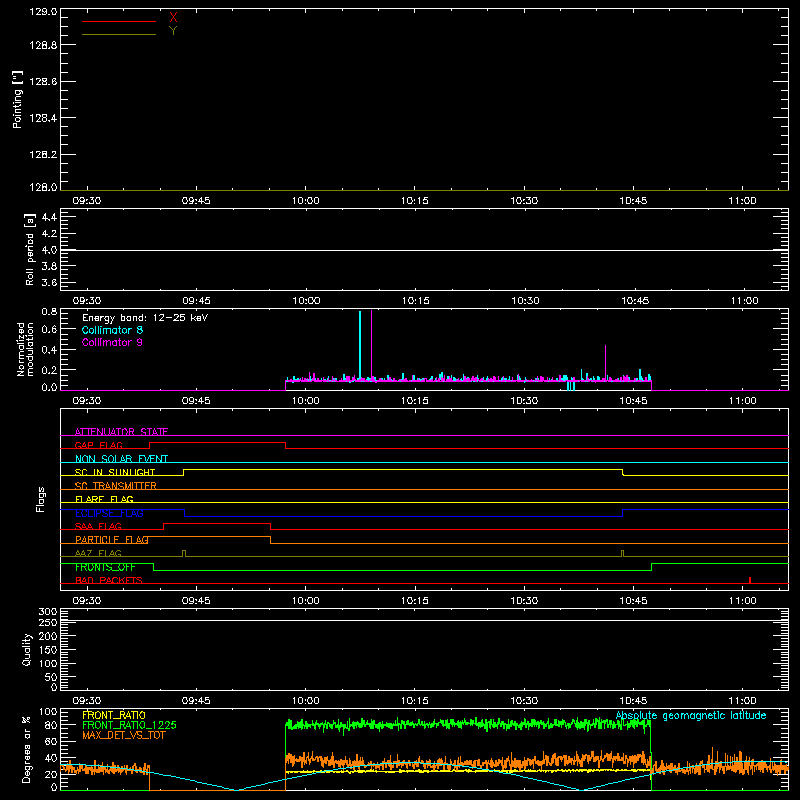Click the Normalized modulation axis title
This screenshot has height=800, width=800.
[x=25, y=349]
